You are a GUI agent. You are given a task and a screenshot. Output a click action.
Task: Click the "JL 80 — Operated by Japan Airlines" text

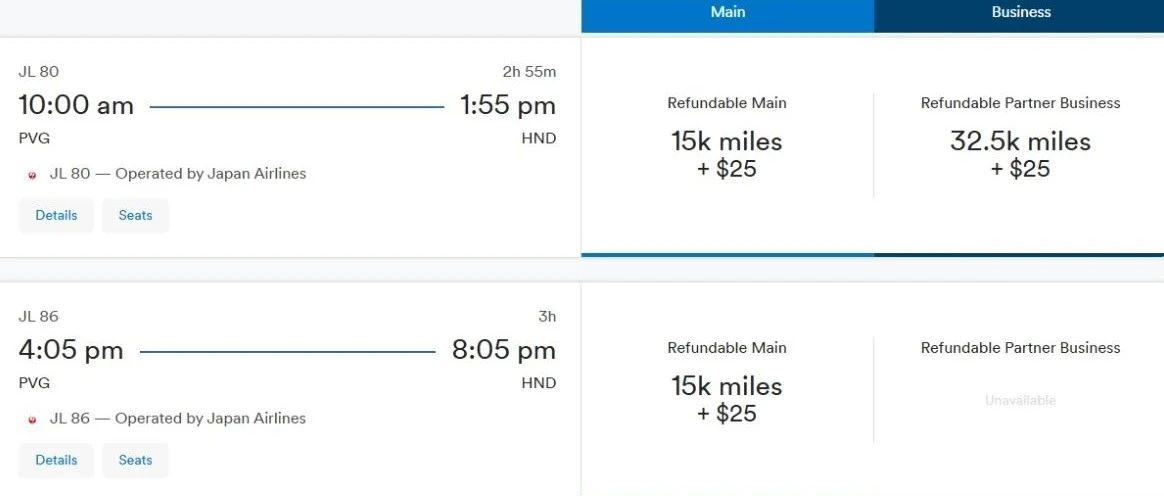pyautogui.click(x=178, y=174)
